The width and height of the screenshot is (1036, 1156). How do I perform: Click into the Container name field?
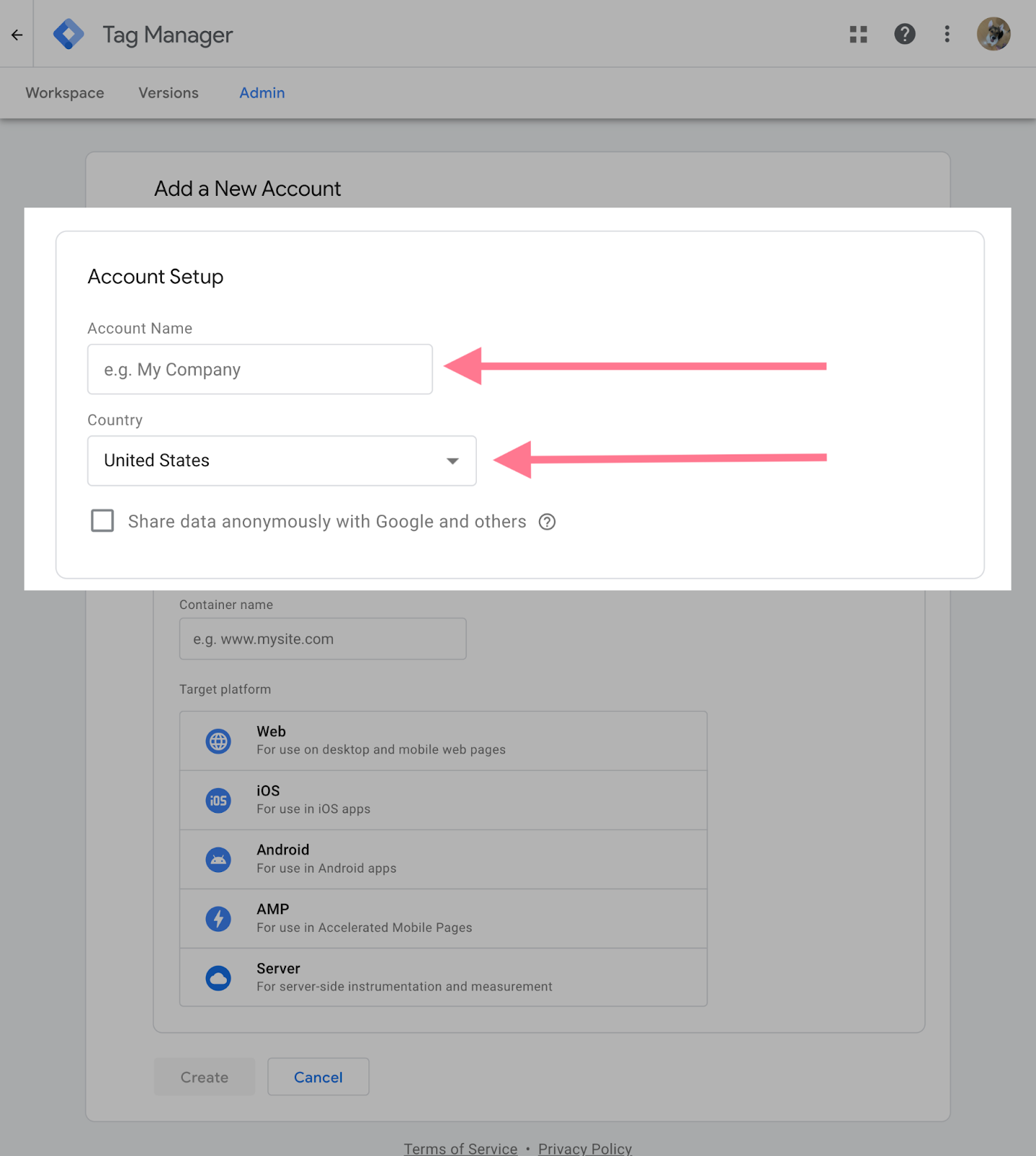coord(322,639)
